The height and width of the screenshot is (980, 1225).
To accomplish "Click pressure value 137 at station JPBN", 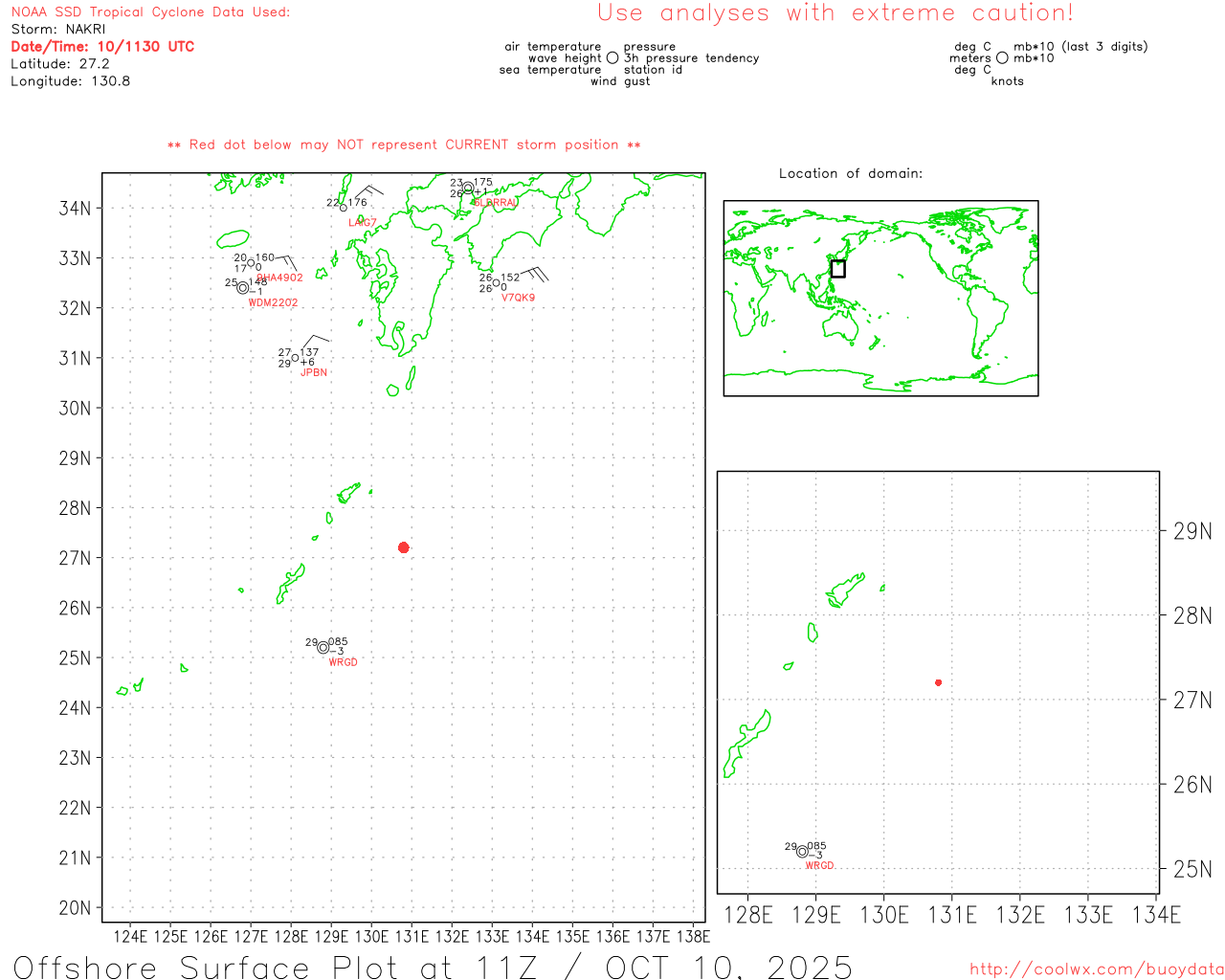I will pos(309,352).
